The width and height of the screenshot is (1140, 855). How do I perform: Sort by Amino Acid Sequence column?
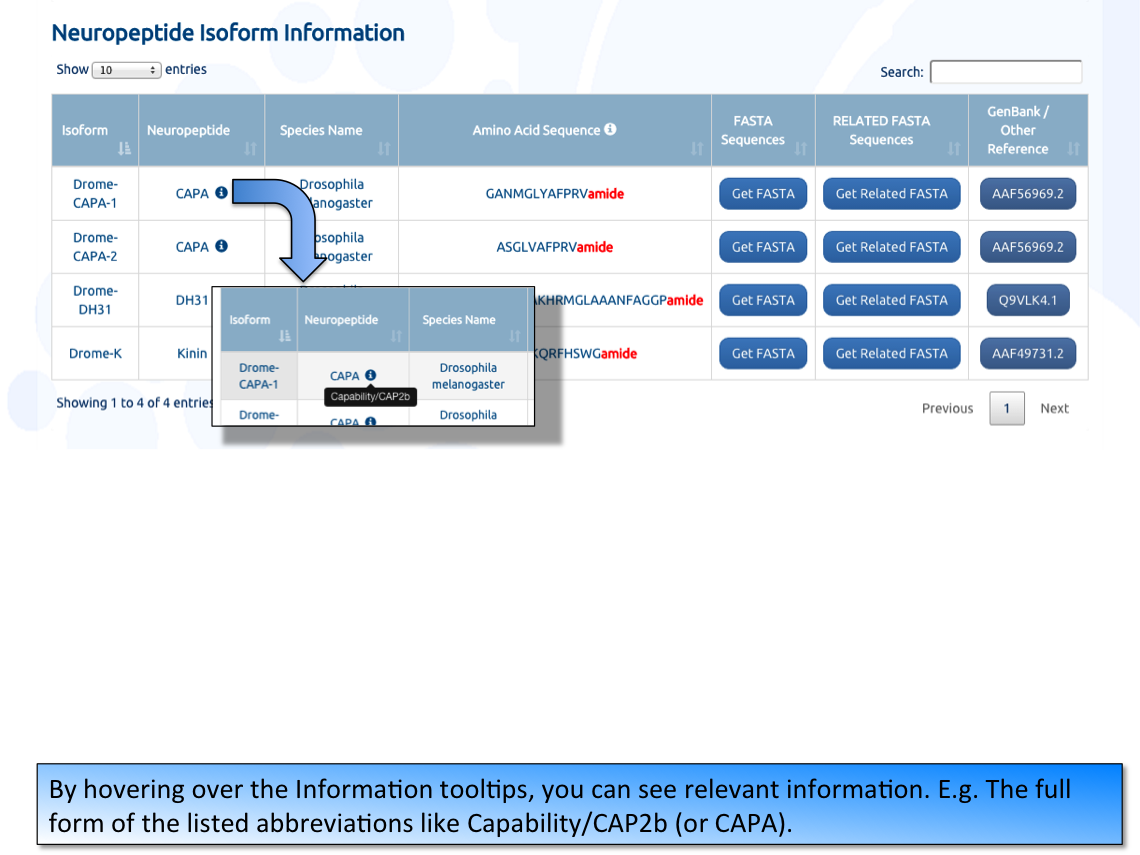555,130
